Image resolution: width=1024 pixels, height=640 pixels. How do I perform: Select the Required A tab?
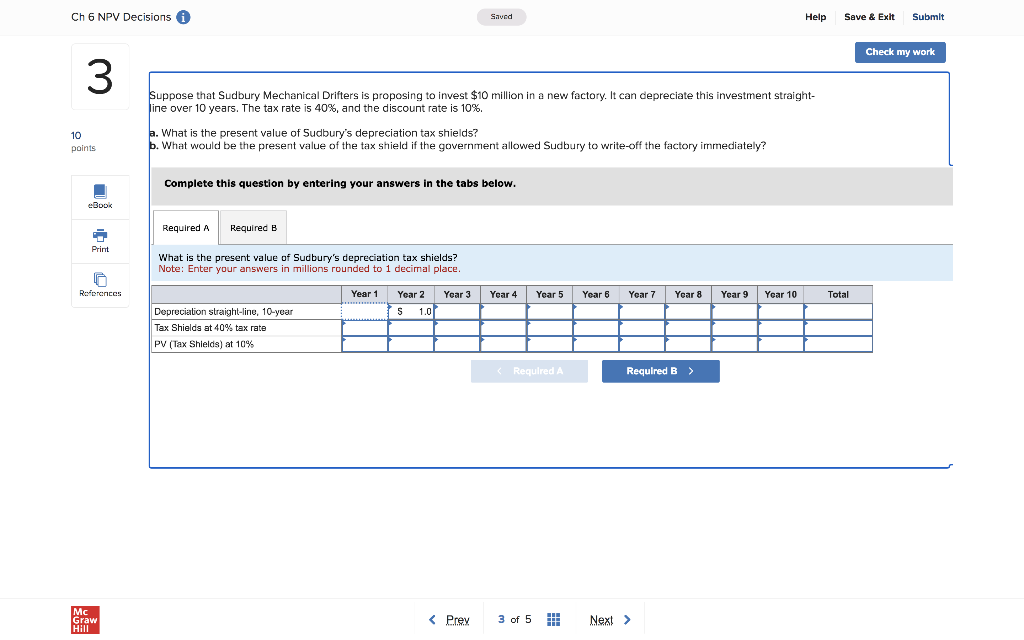[185, 227]
